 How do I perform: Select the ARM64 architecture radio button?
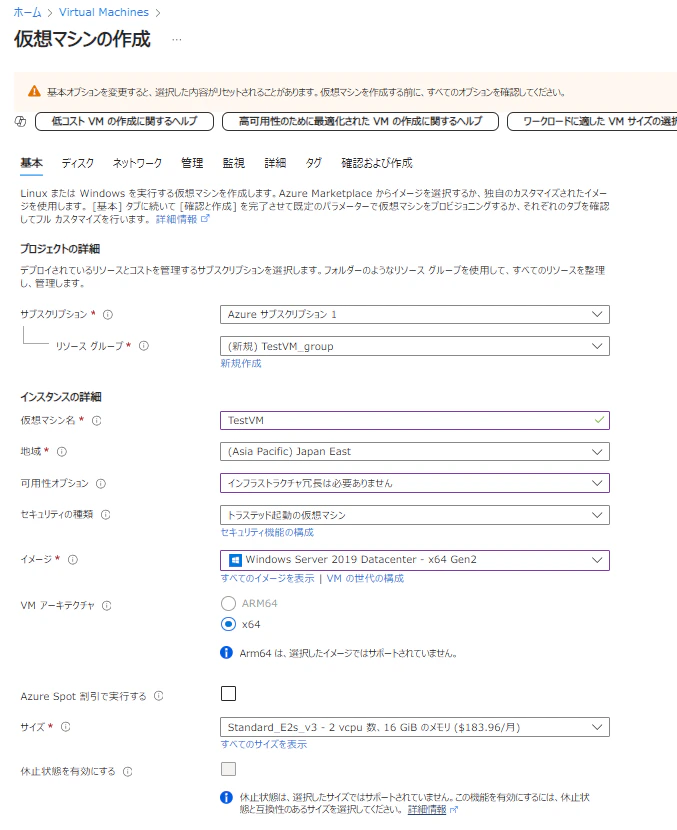[x=228, y=603]
